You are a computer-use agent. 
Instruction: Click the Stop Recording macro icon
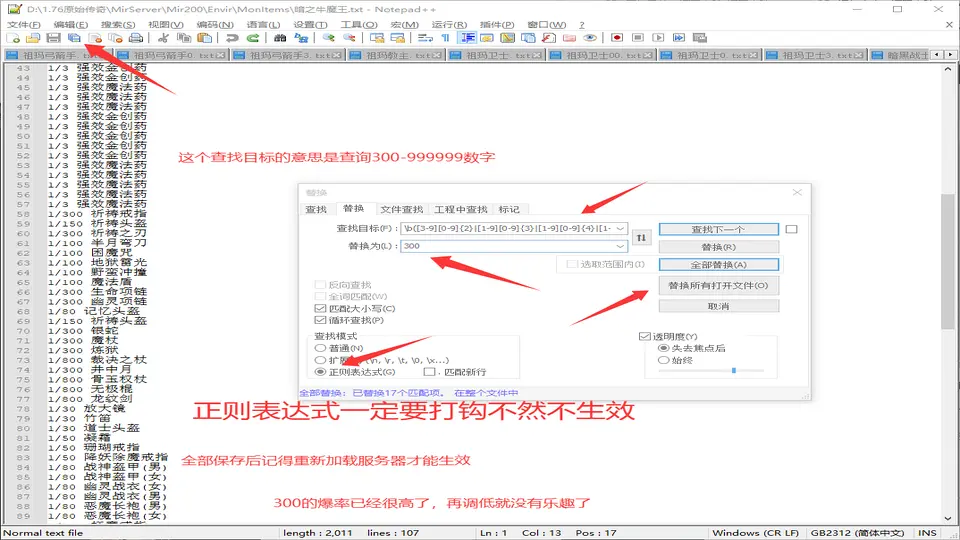pos(638,38)
